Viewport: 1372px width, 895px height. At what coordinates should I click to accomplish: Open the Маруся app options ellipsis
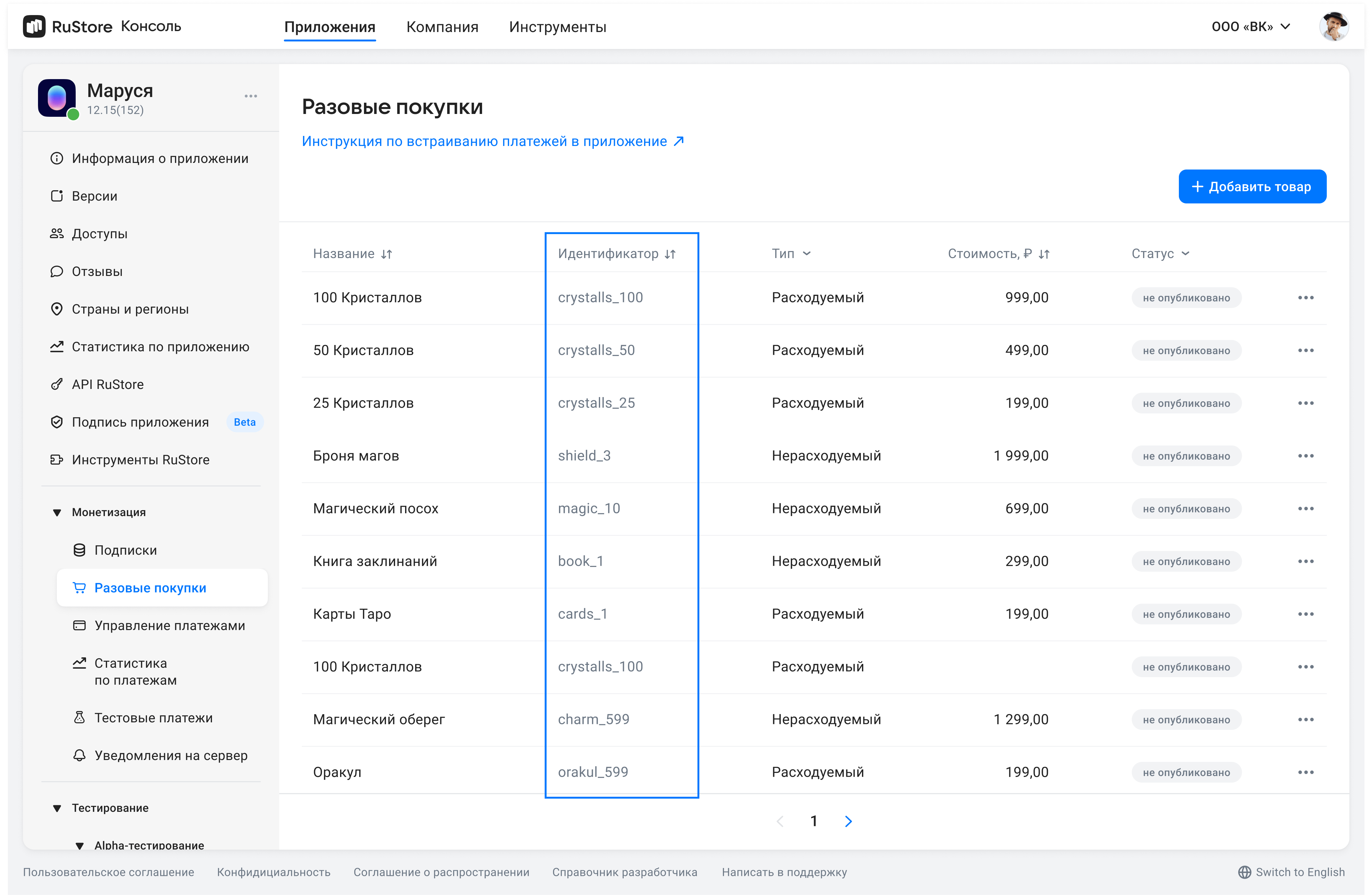click(250, 96)
